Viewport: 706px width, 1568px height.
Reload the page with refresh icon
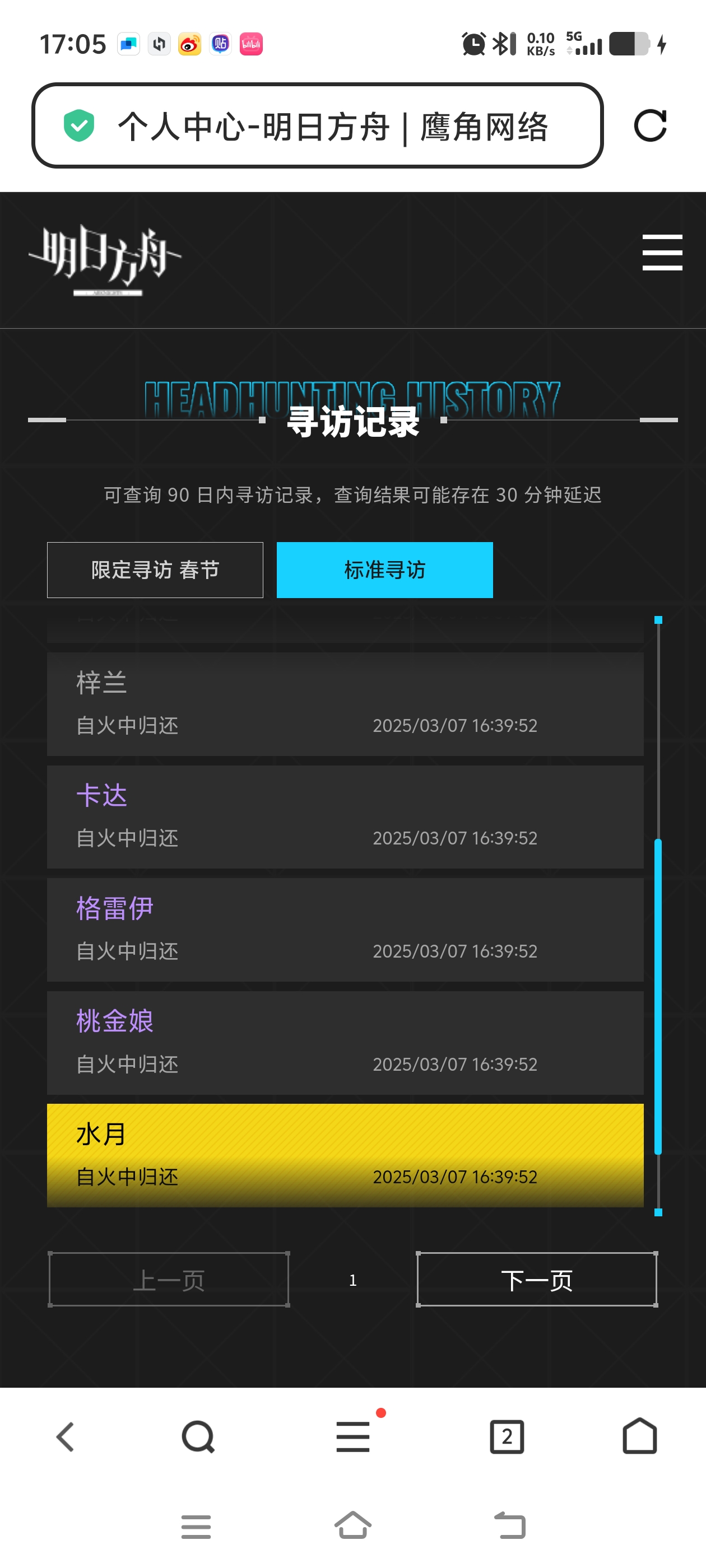pos(650,126)
